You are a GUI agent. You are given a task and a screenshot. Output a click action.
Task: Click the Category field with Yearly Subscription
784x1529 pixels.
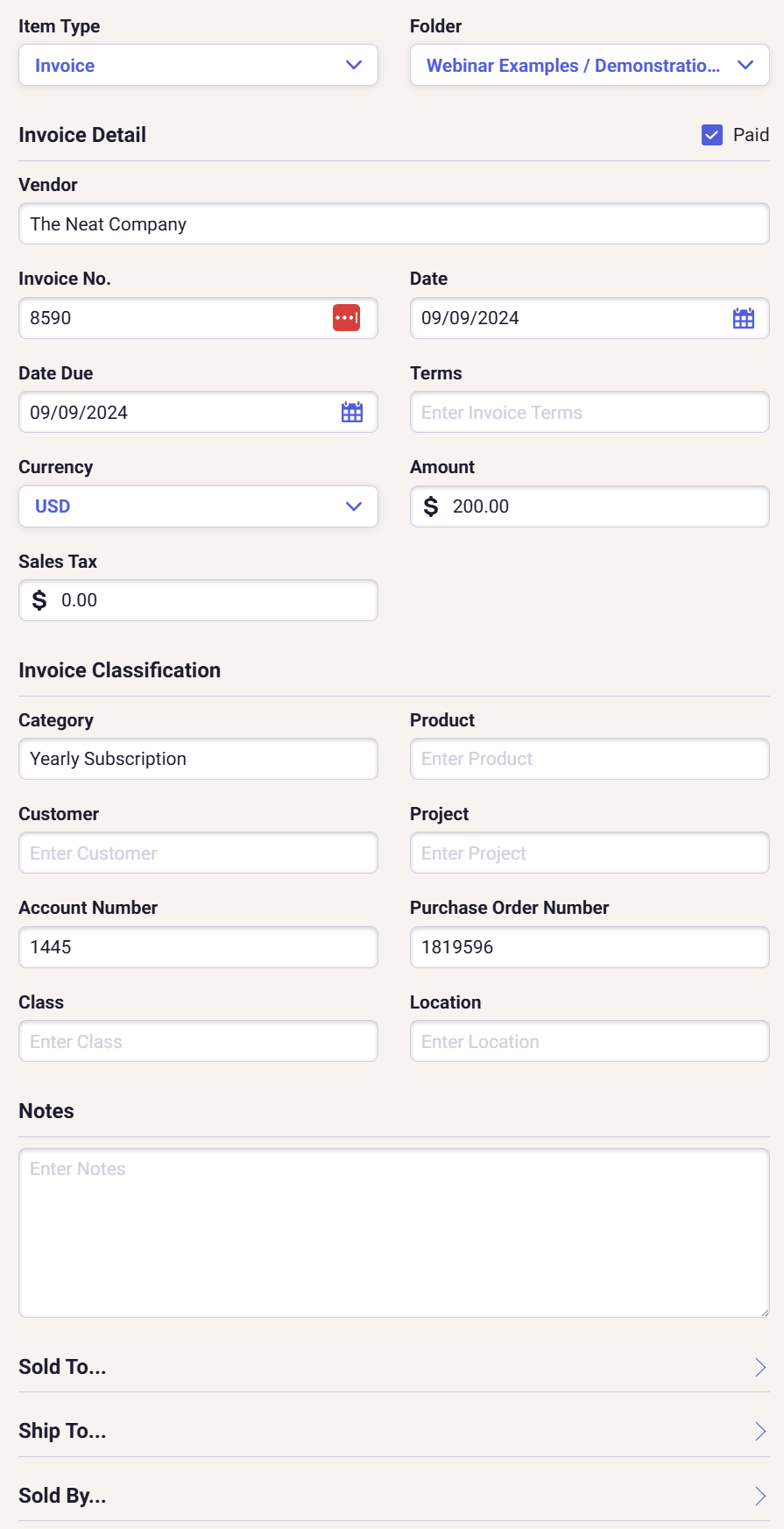click(198, 759)
